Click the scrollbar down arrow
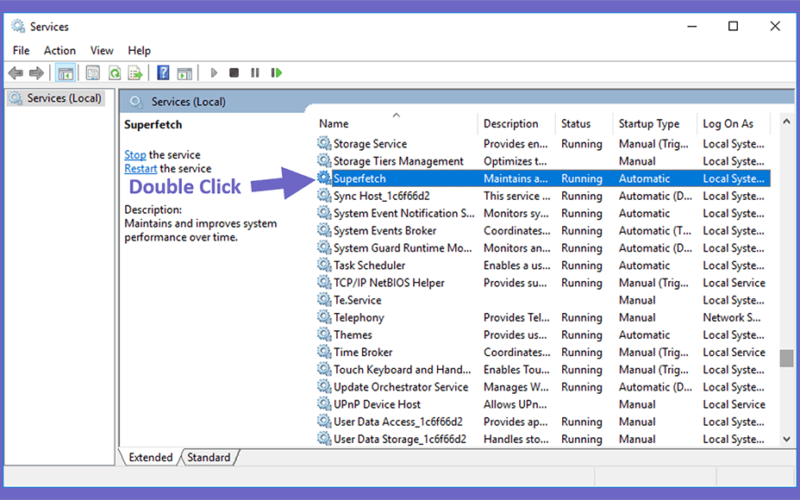 click(x=786, y=439)
